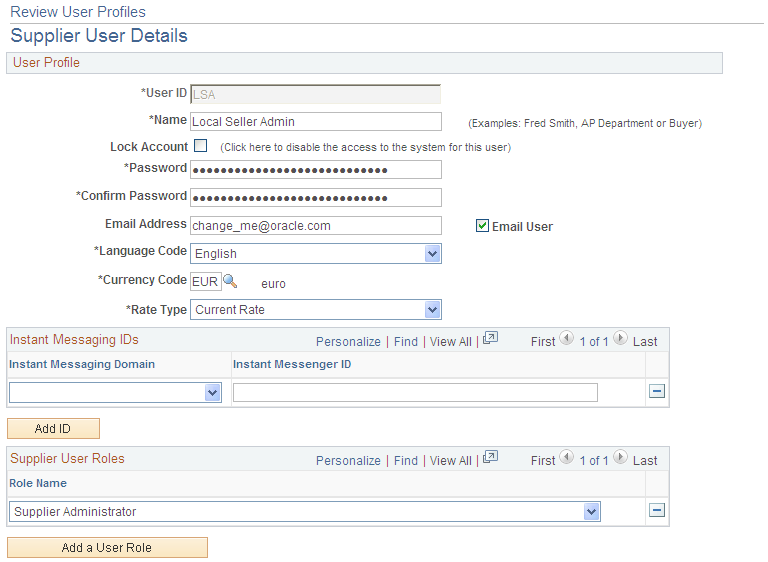
Task: Delete the Instant Messaging ID row
Action: [657, 391]
